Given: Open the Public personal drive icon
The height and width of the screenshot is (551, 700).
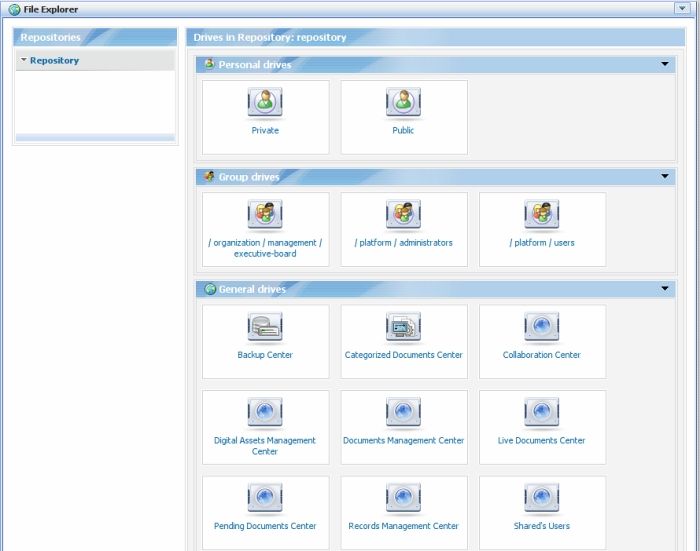Looking at the screenshot, I should [x=404, y=103].
